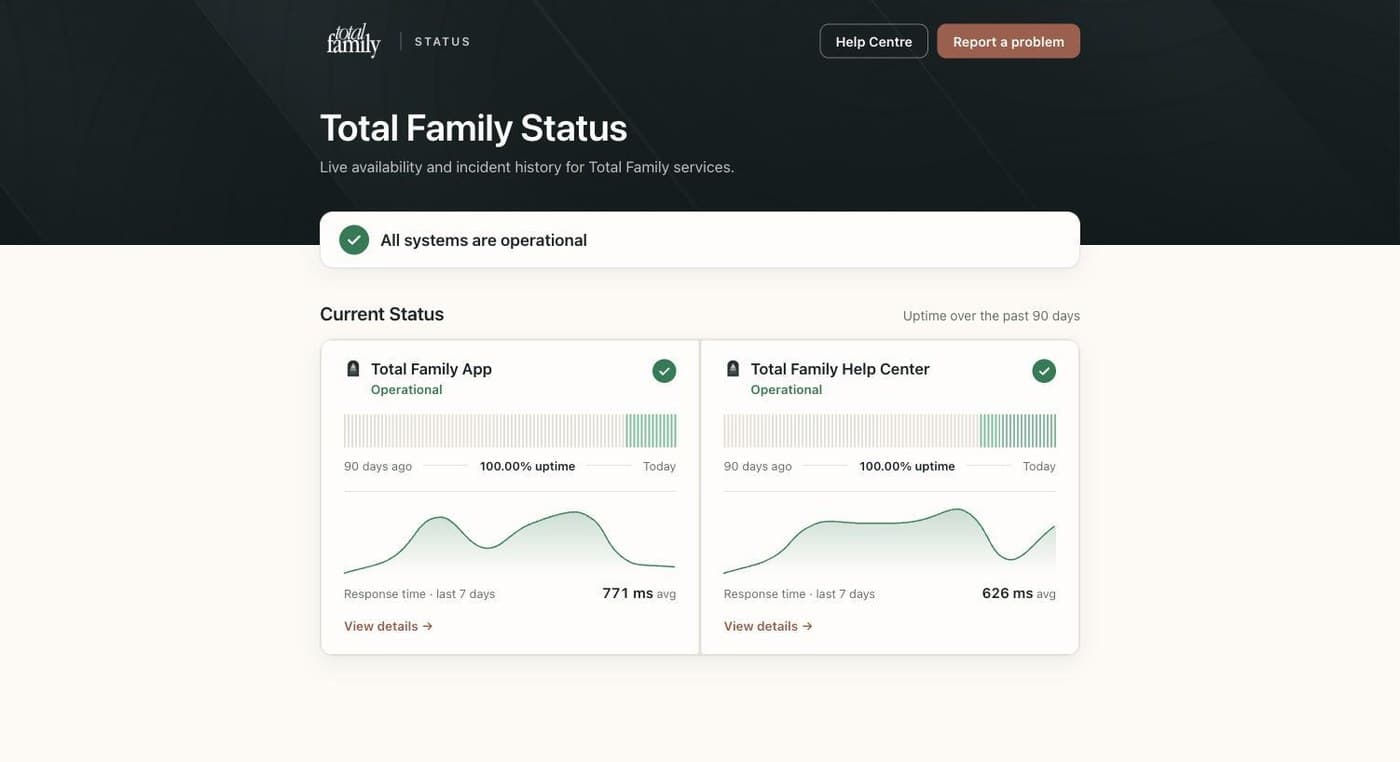Click Today label in Help Center card
Screen dimensions: 1400x762
1039,466
